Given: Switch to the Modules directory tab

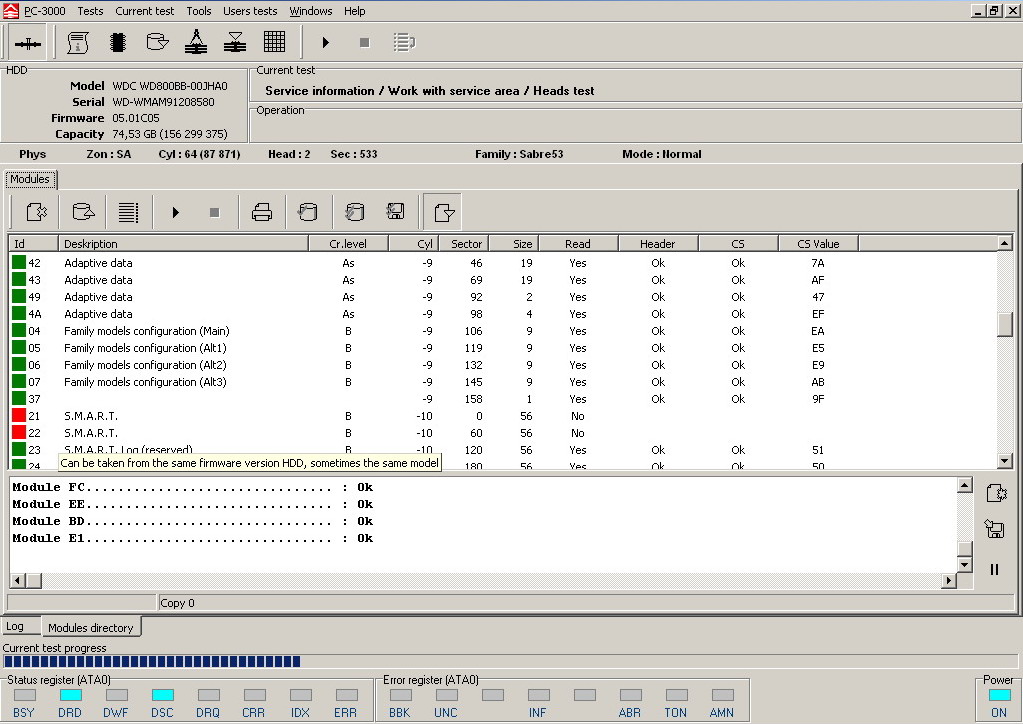Looking at the screenshot, I should [x=91, y=627].
